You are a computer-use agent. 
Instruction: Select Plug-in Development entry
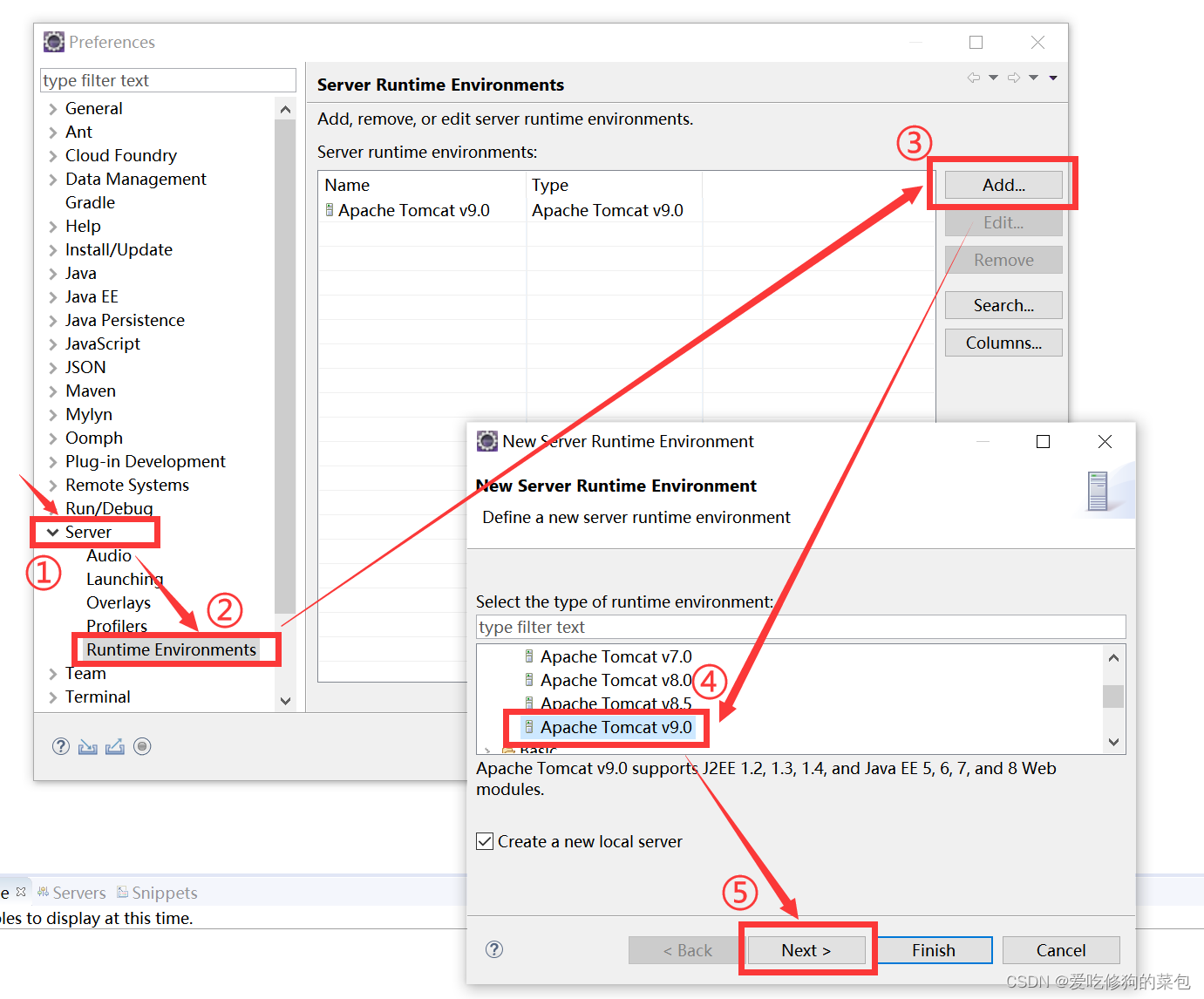click(145, 461)
